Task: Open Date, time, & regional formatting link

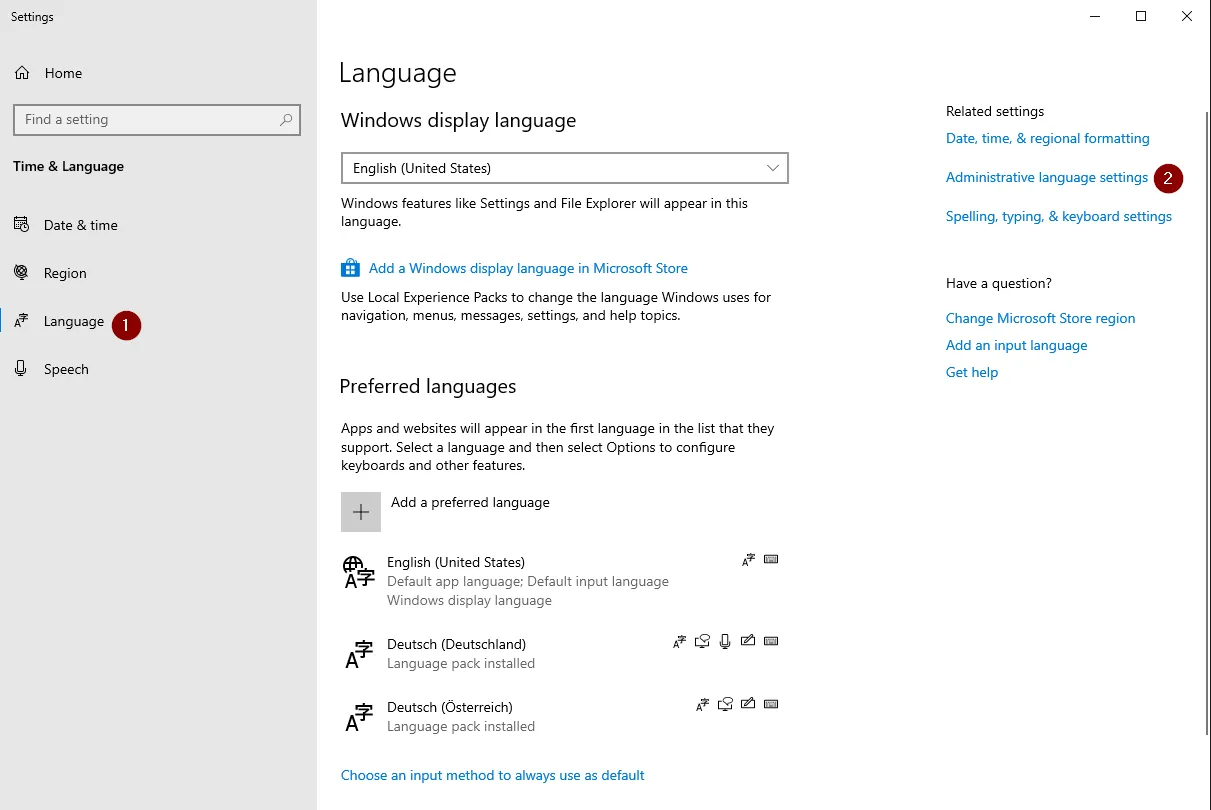Action: 1047,138
